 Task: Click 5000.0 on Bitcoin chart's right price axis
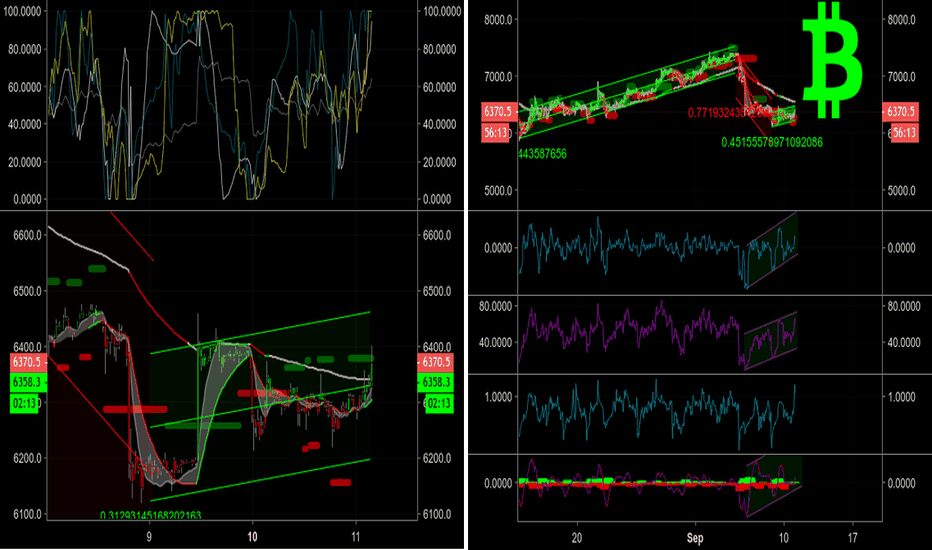click(902, 190)
